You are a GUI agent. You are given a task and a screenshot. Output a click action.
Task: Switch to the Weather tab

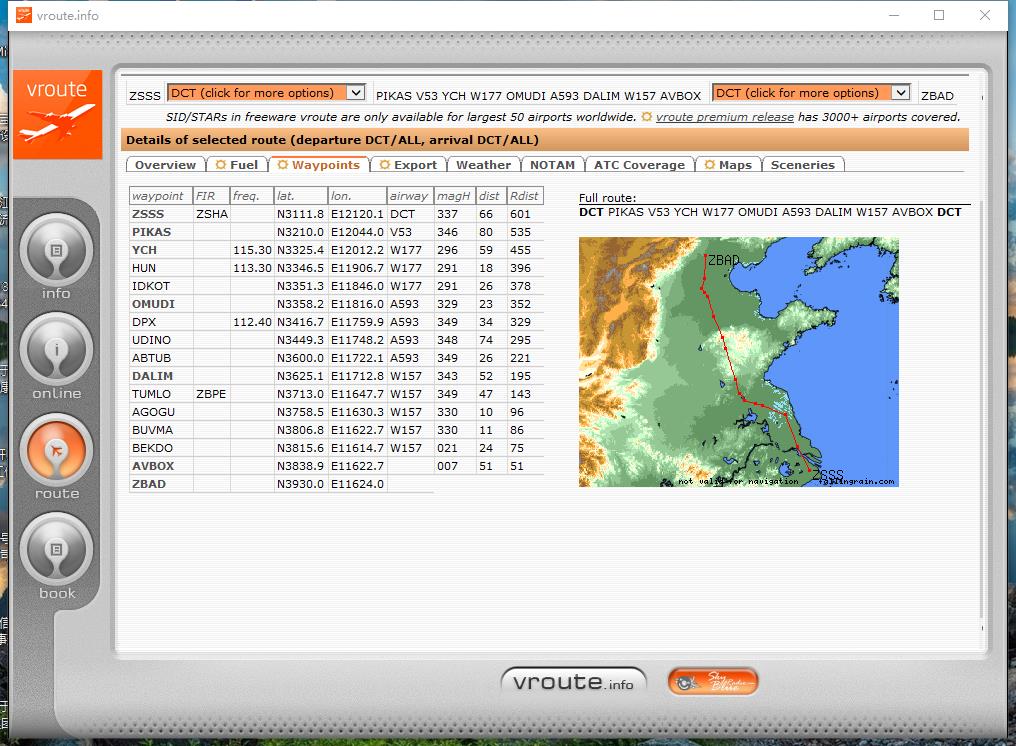point(483,165)
